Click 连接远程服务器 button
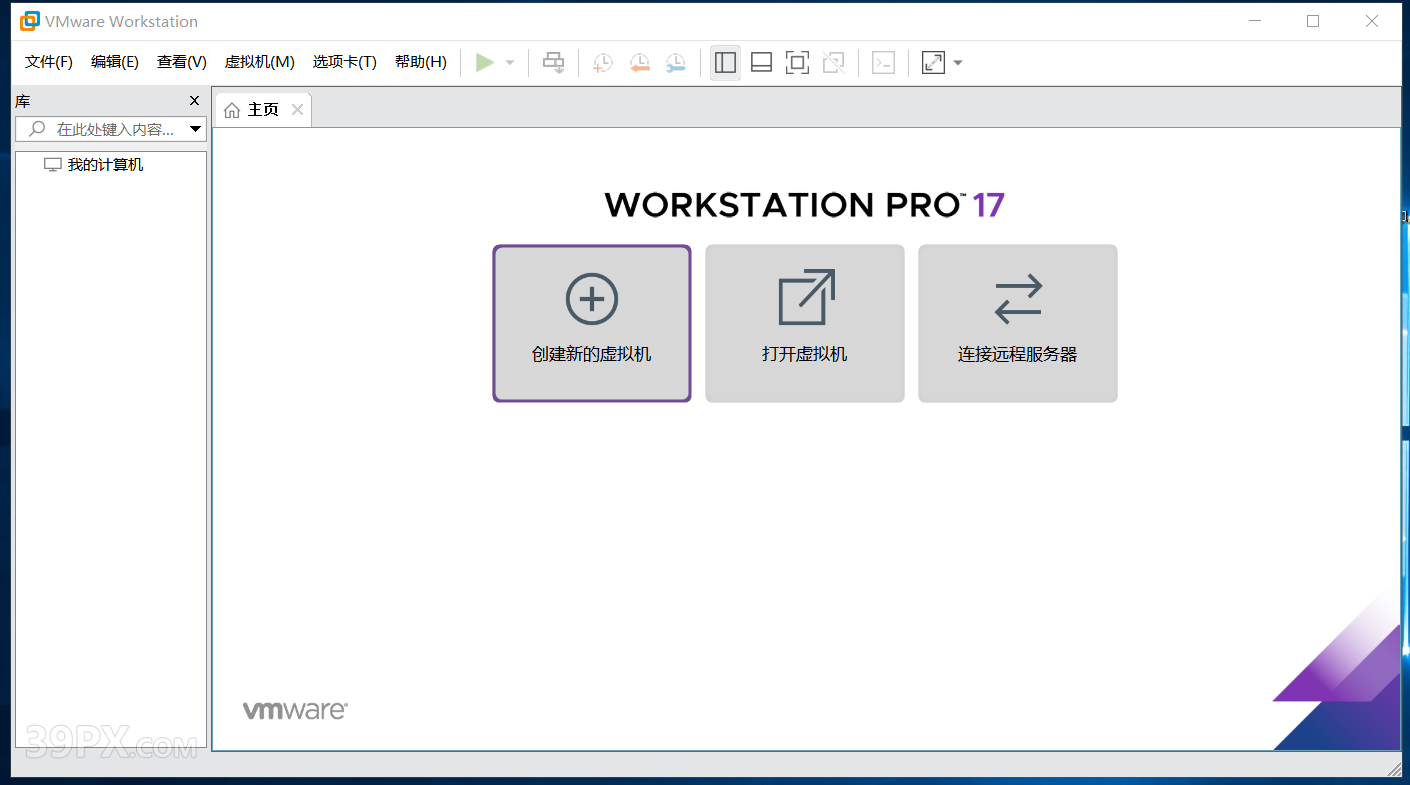 (1018, 324)
